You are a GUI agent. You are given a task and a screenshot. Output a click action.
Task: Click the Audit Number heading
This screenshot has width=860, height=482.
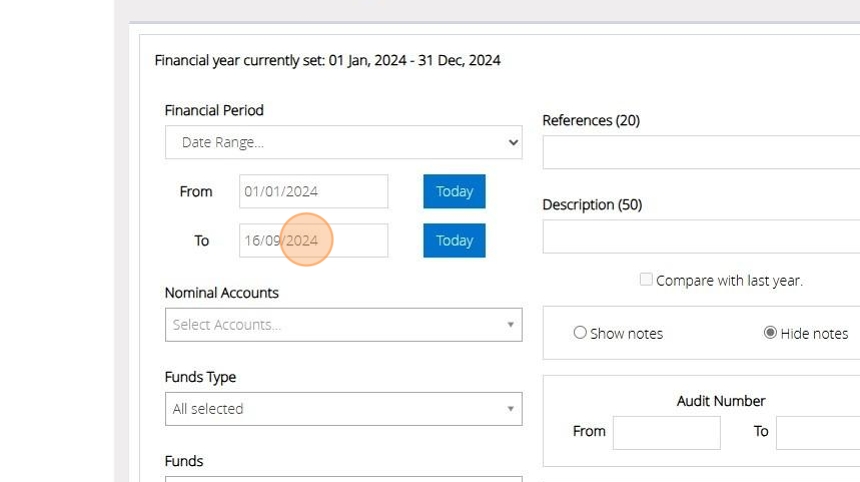[x=721, y=401]
